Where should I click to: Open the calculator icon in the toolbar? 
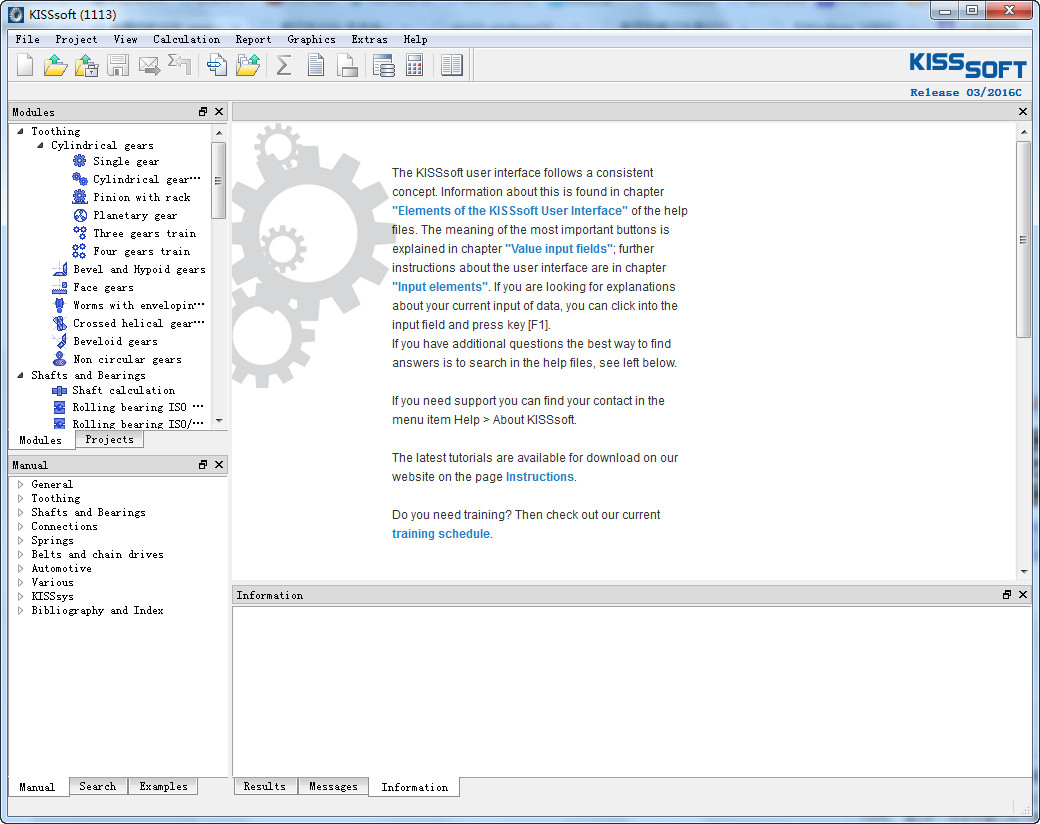pos(415,65)
